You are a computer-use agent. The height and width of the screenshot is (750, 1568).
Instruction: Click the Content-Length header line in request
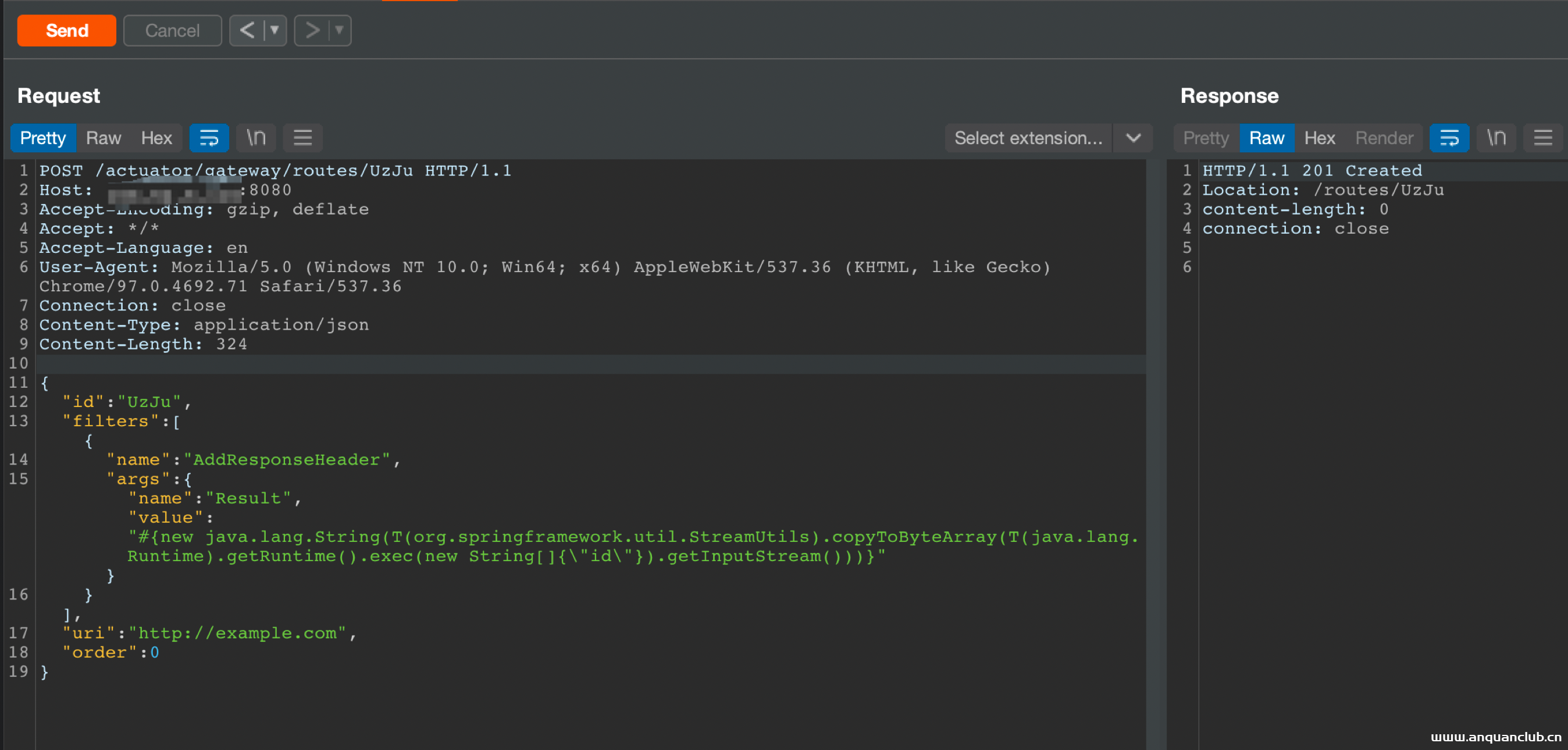tap(143, 344)
